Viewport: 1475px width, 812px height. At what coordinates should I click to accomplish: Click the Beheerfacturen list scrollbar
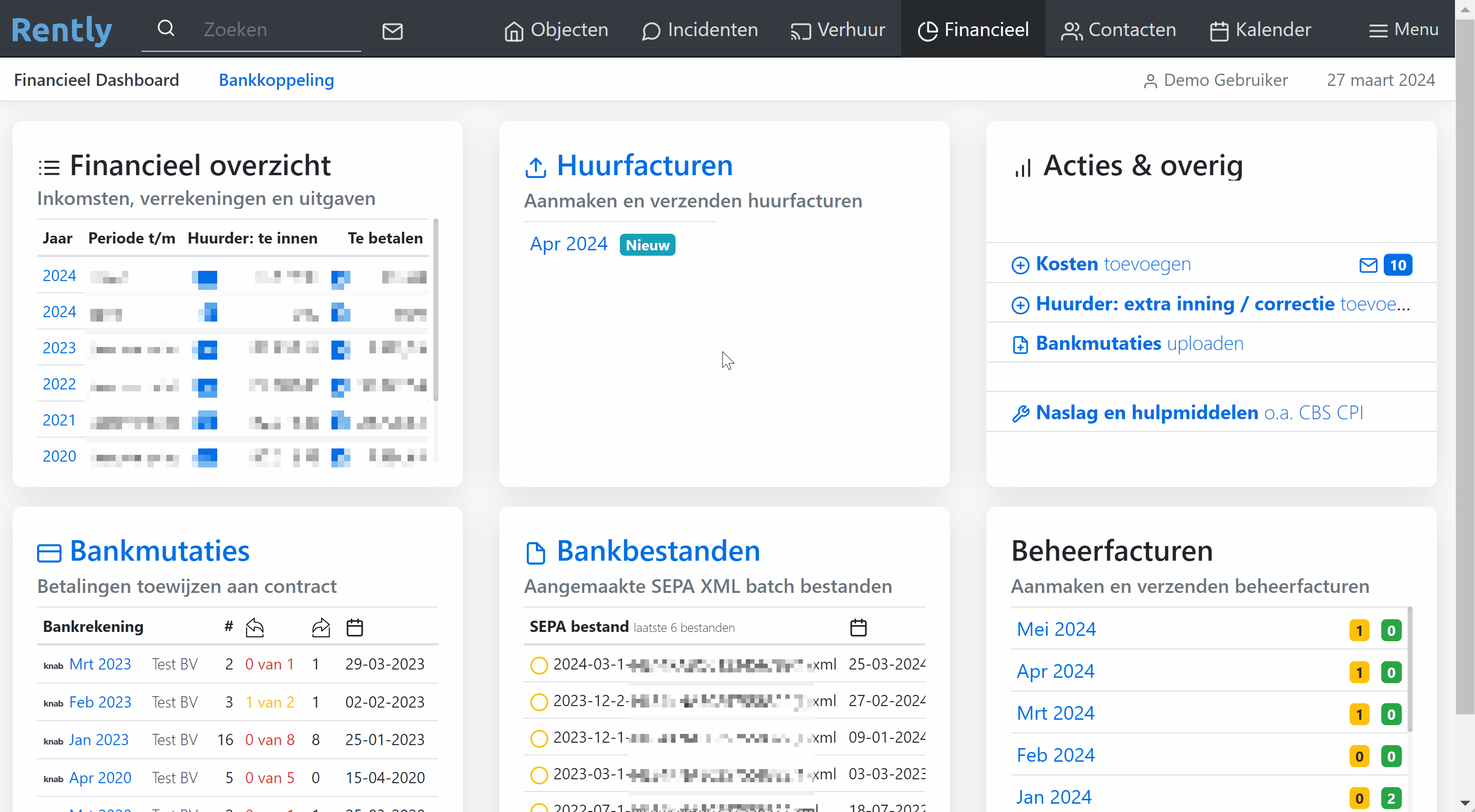click(x=1409, y=669)
